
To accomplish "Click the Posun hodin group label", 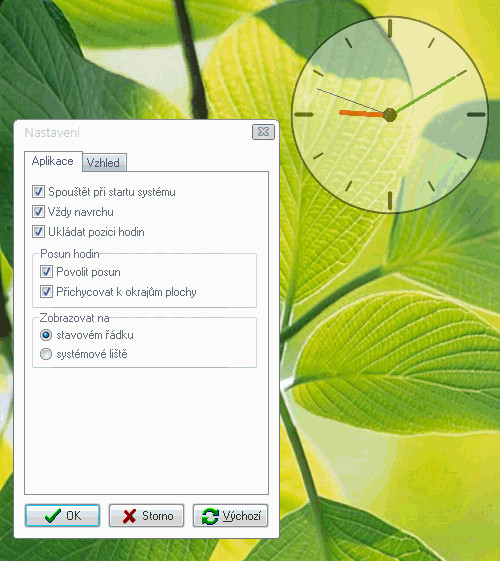I will 70,254.
